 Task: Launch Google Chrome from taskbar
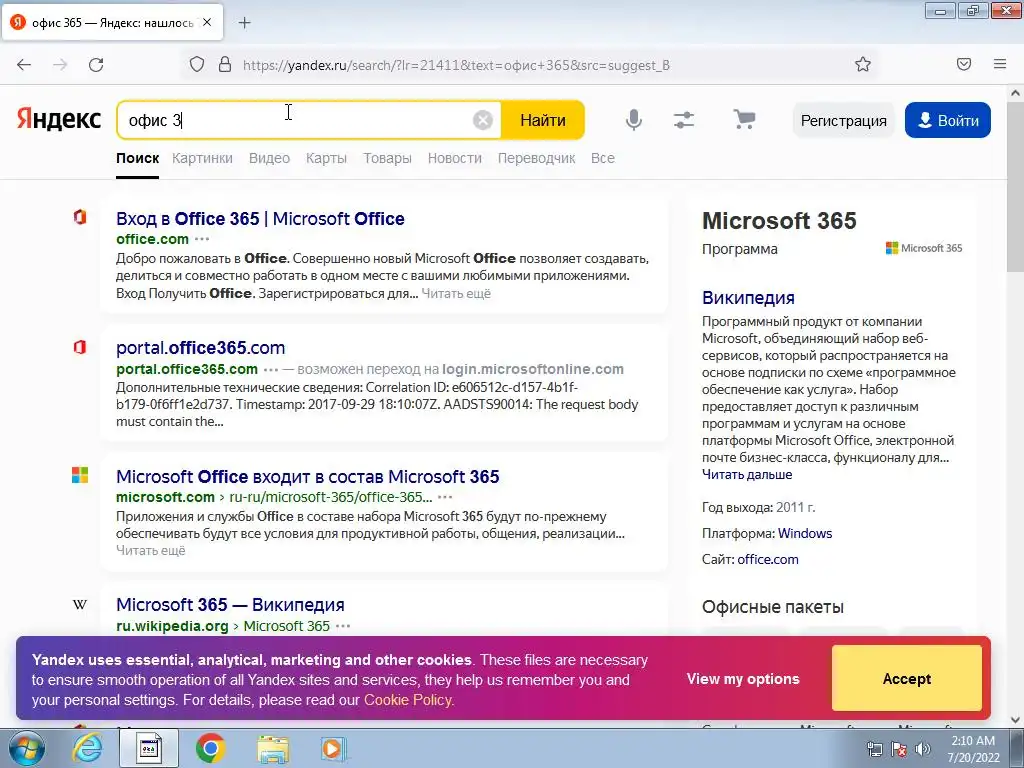(210, 748)
